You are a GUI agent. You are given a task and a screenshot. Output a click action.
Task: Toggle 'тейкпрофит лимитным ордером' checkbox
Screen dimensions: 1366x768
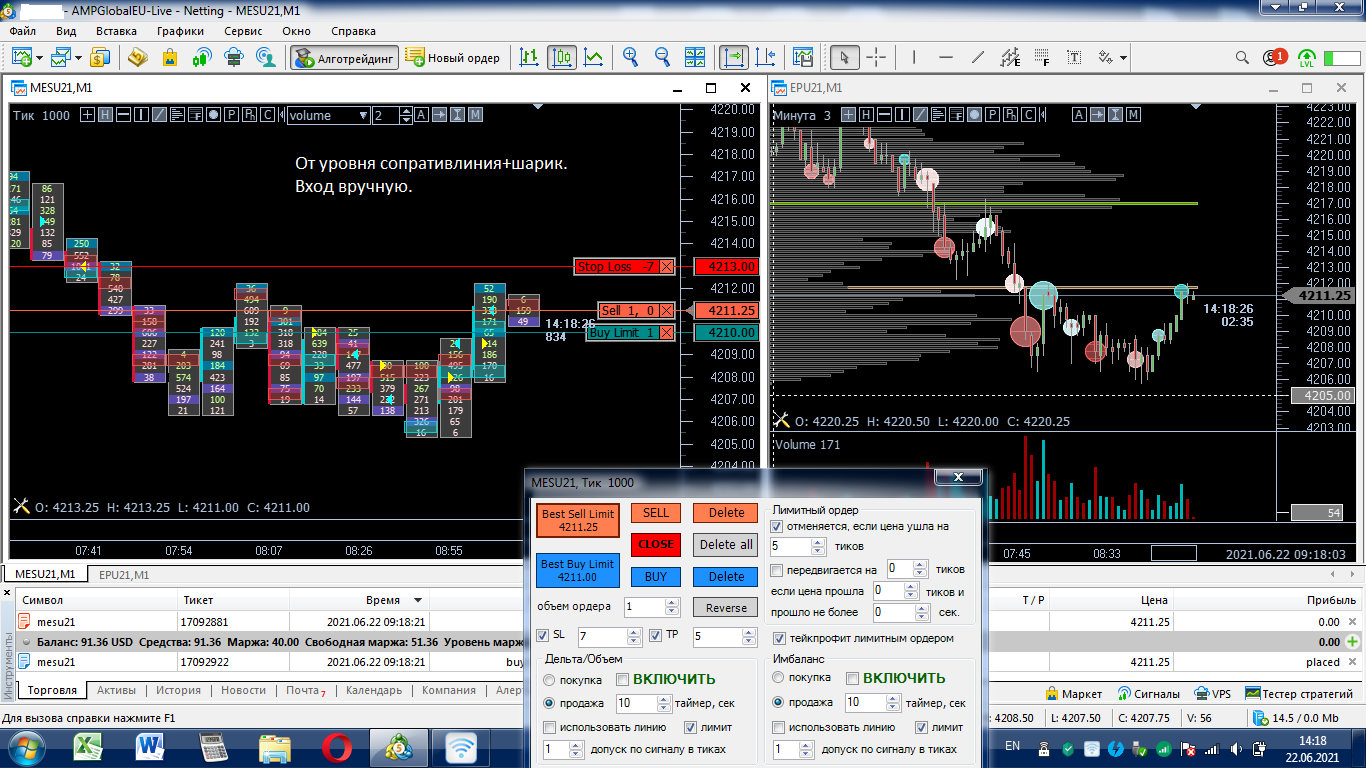[779, 638]
